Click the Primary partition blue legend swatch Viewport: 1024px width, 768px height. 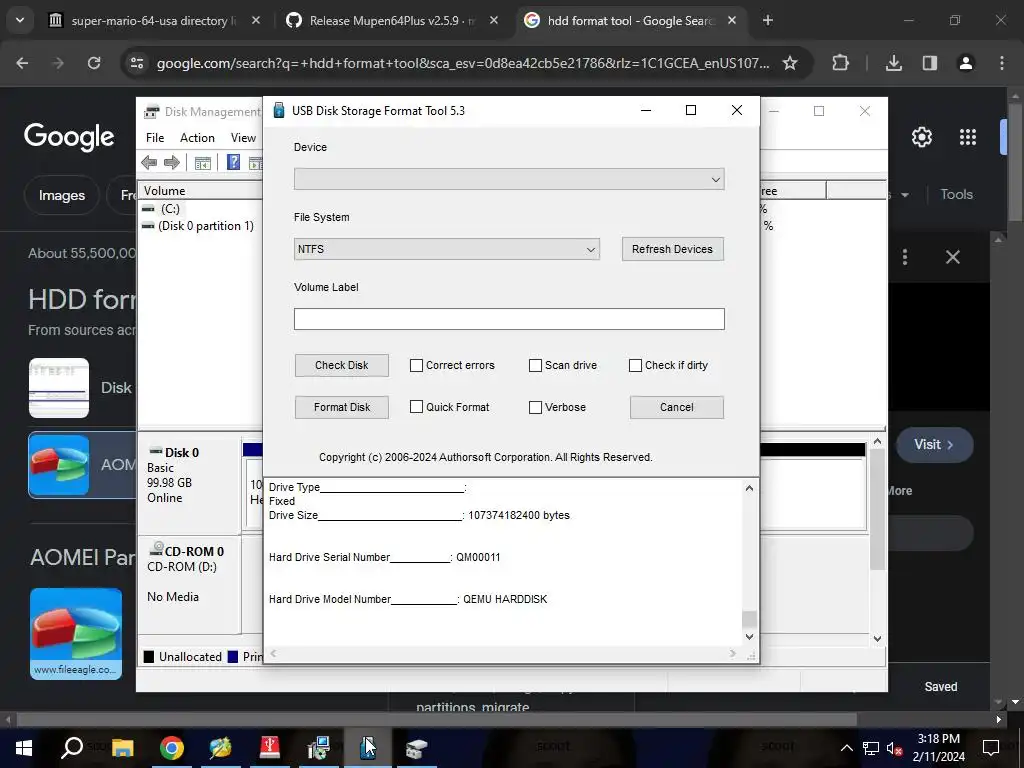tap(232, 656)
